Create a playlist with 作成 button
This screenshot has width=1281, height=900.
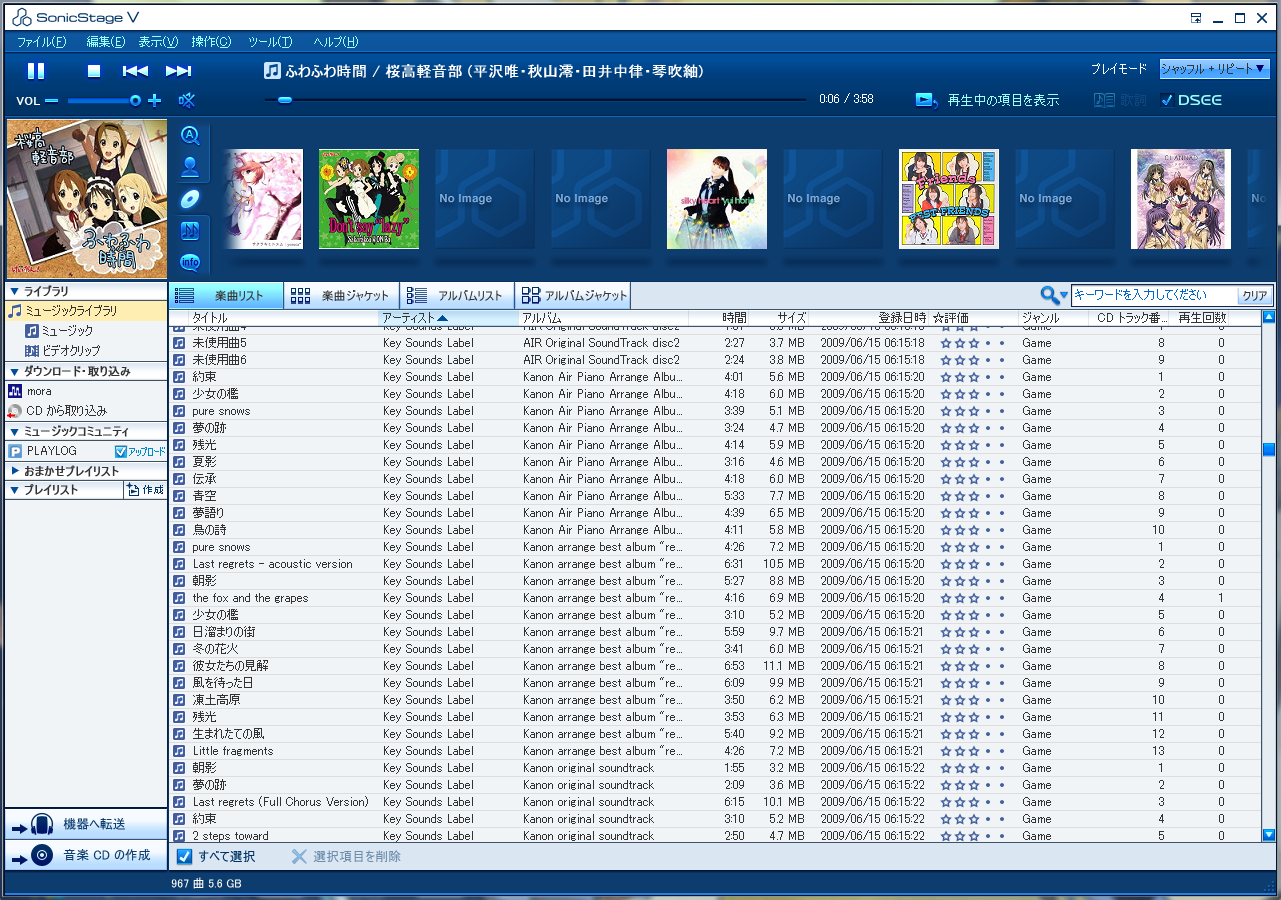[x=145, y=490]
